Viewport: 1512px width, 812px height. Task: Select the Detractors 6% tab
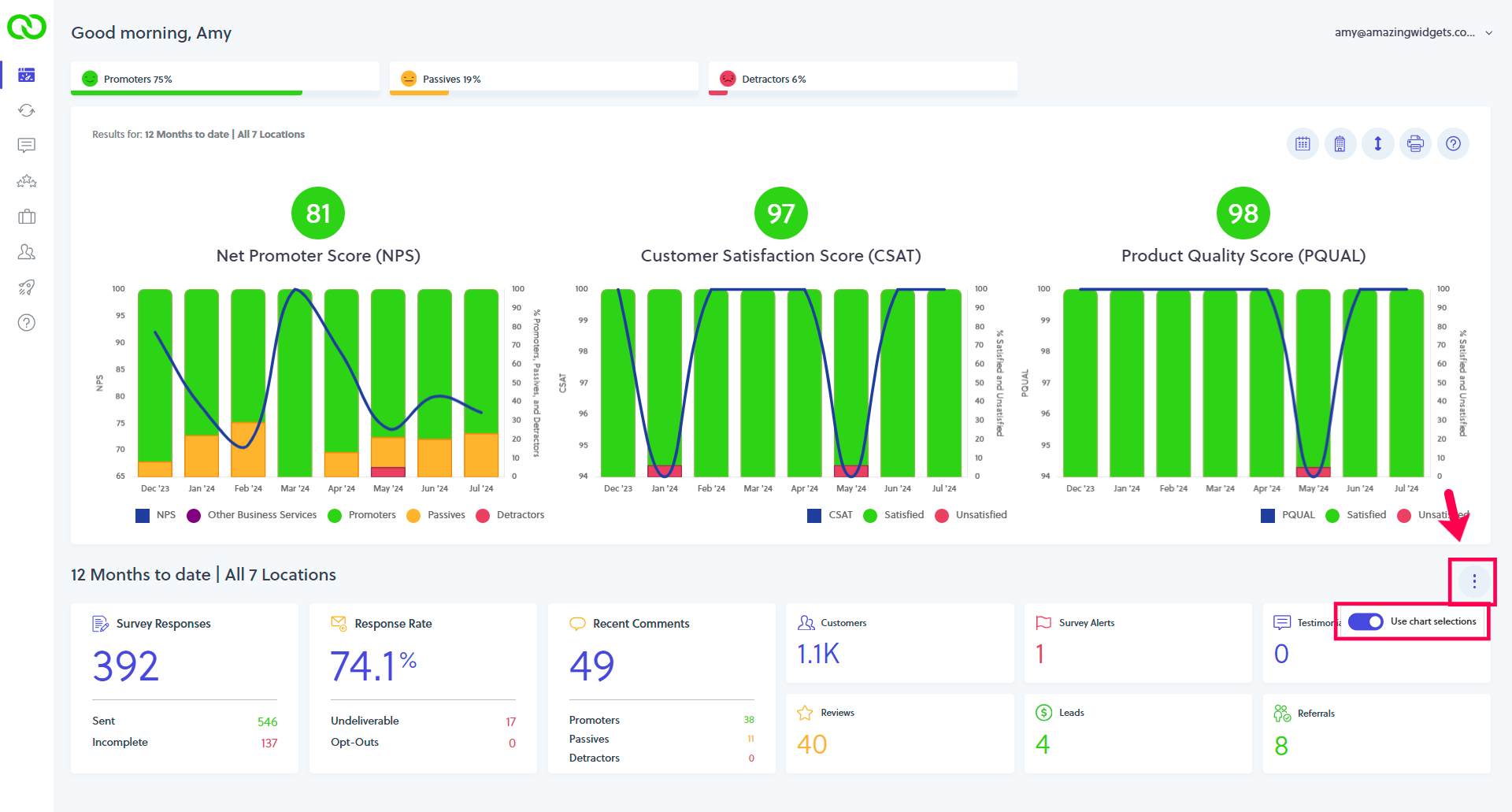(863, 79)
